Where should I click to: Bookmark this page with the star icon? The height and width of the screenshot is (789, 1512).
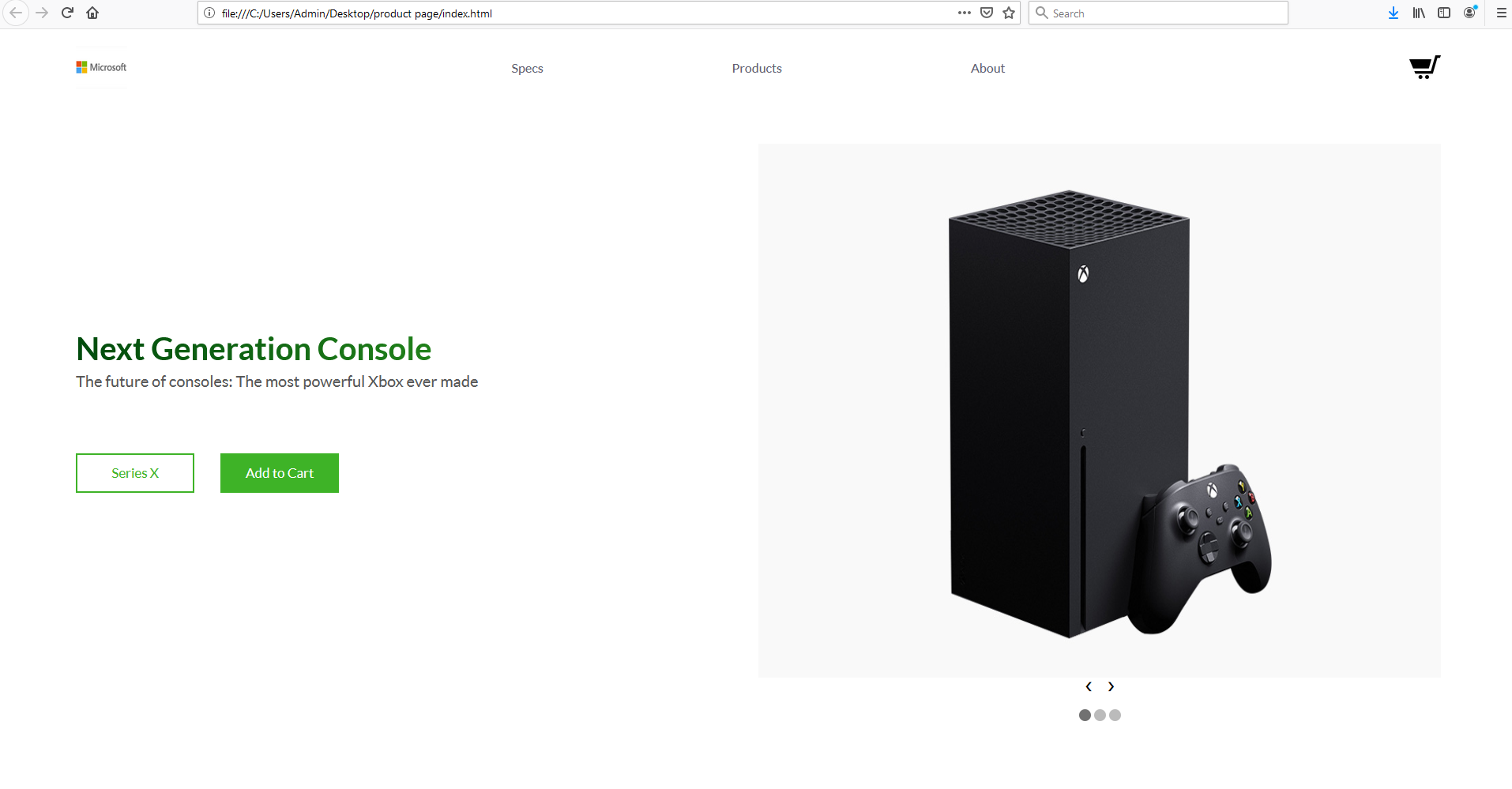1009,13
